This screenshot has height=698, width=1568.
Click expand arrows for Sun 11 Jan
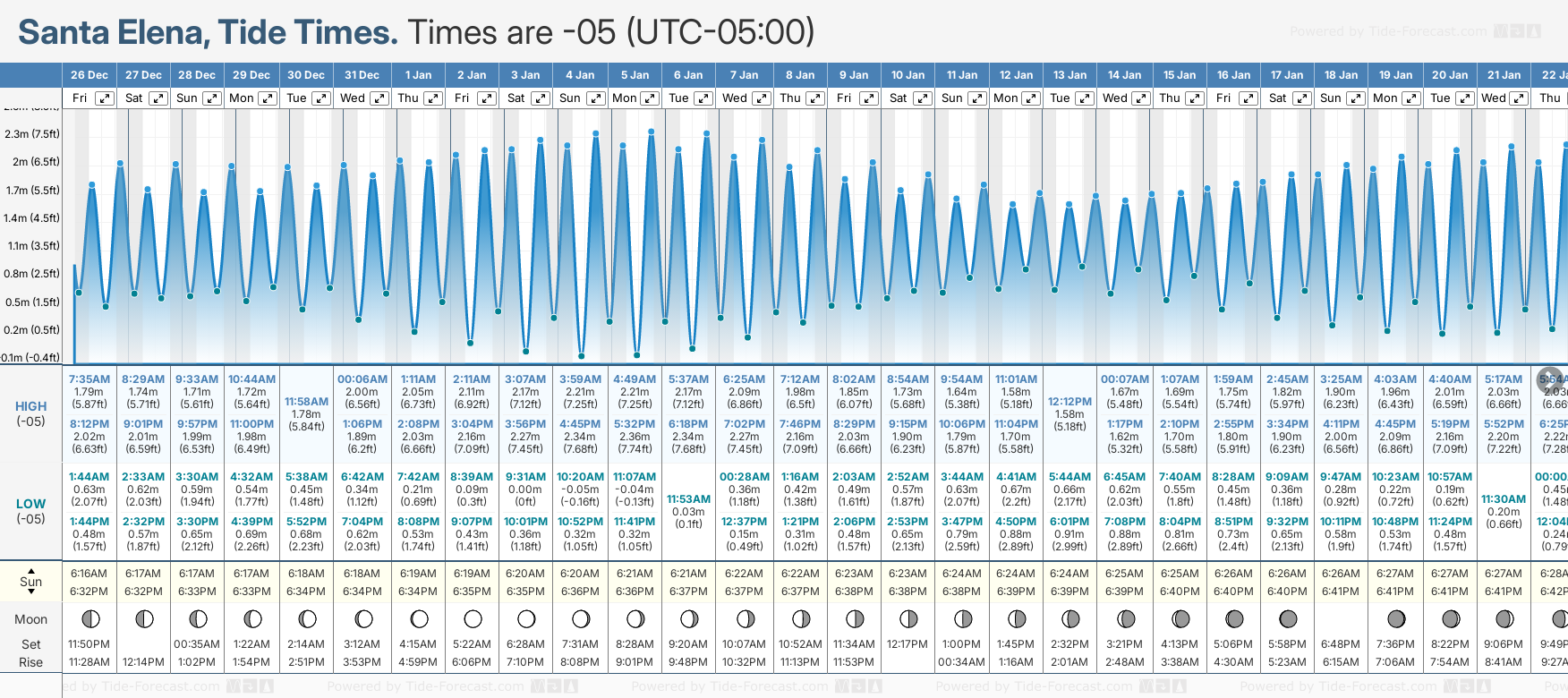point(977,98)
